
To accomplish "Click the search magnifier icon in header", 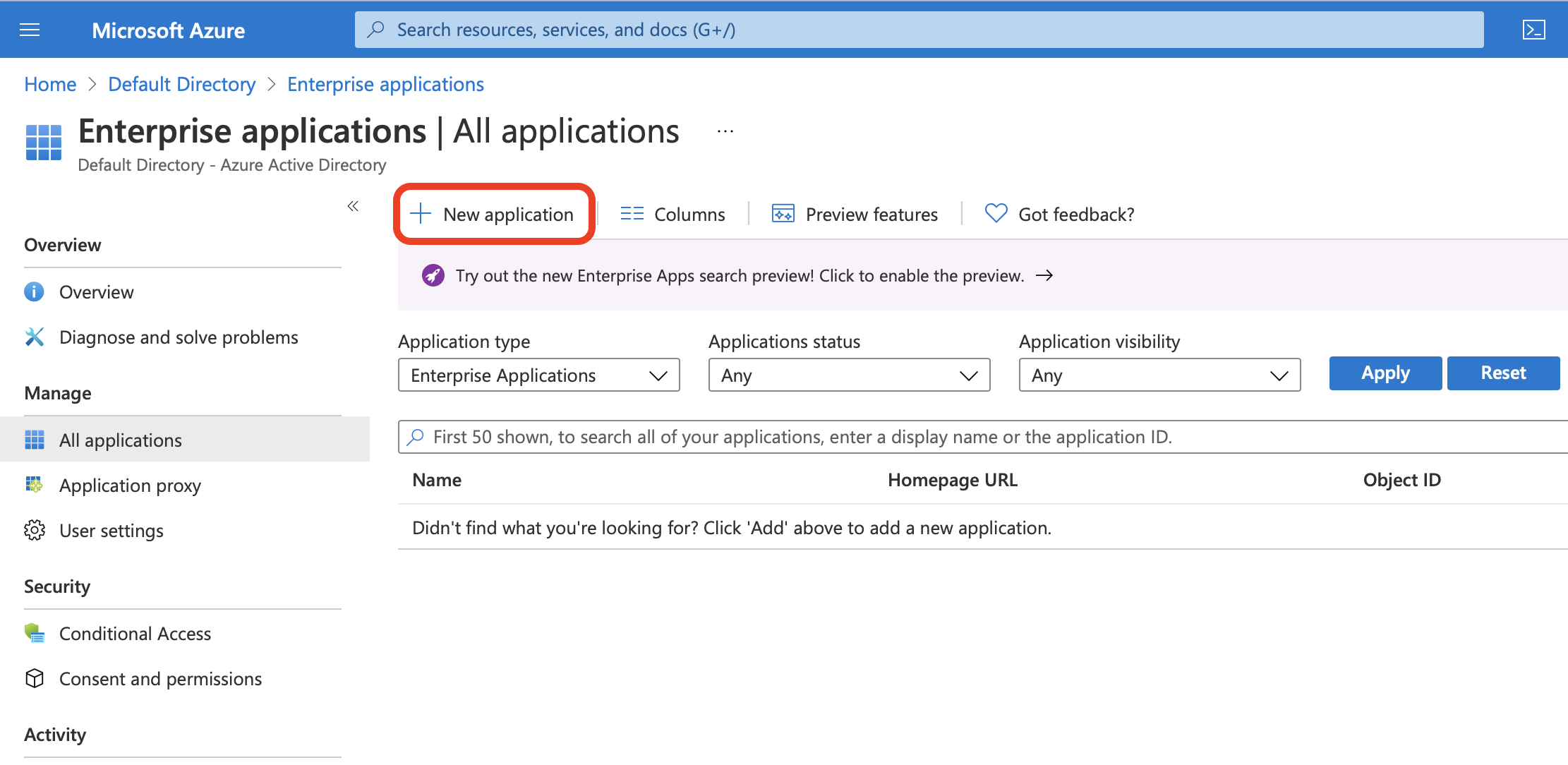I will tap(376, 30).
